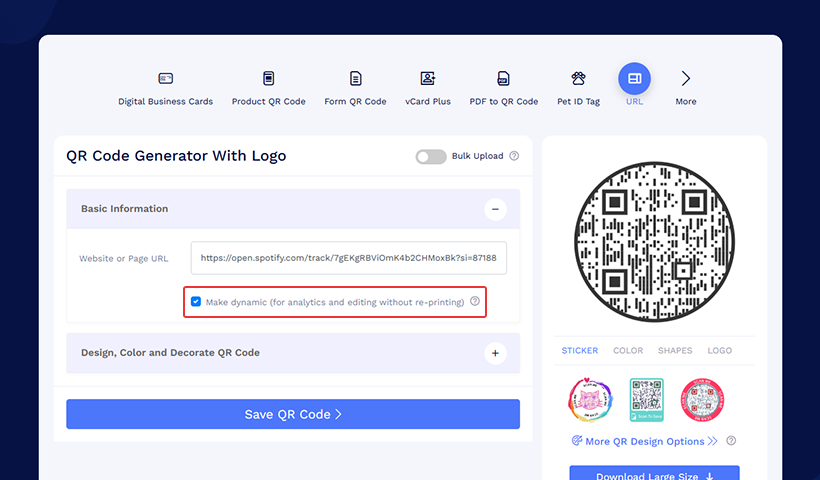Open the Product QR Code type

[268, 79]
